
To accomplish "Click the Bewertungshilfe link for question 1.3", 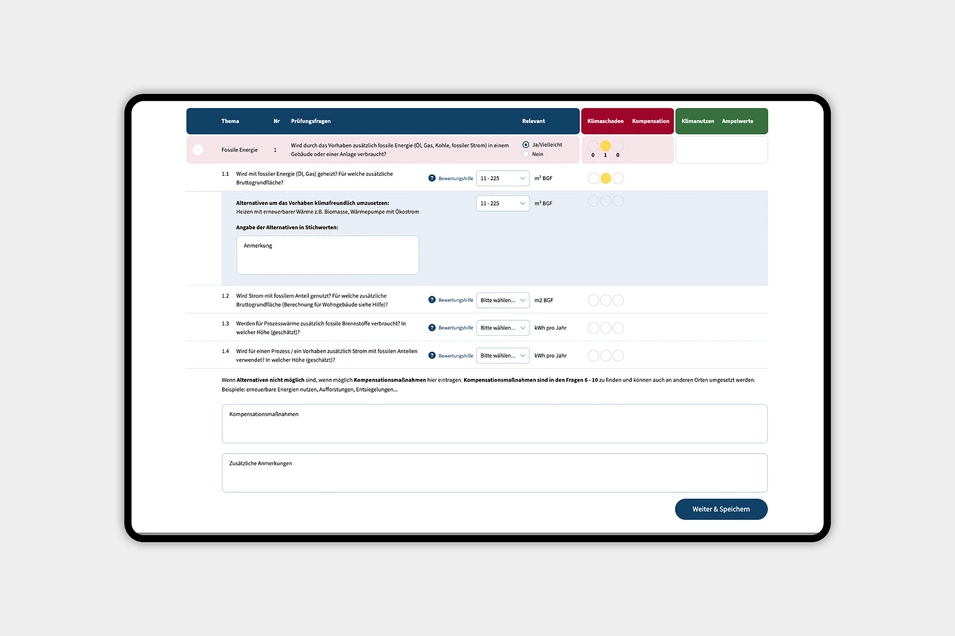I will click(456, 328).
